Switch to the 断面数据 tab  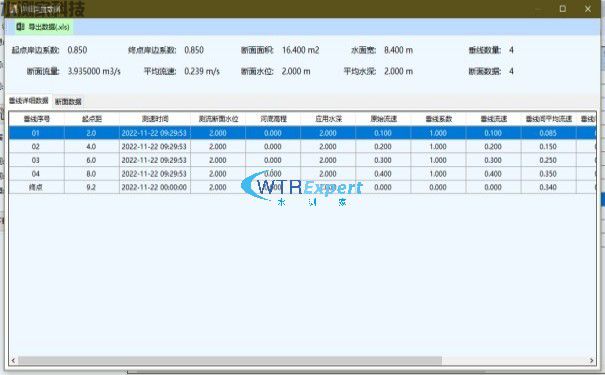click(x=68, y=101)
